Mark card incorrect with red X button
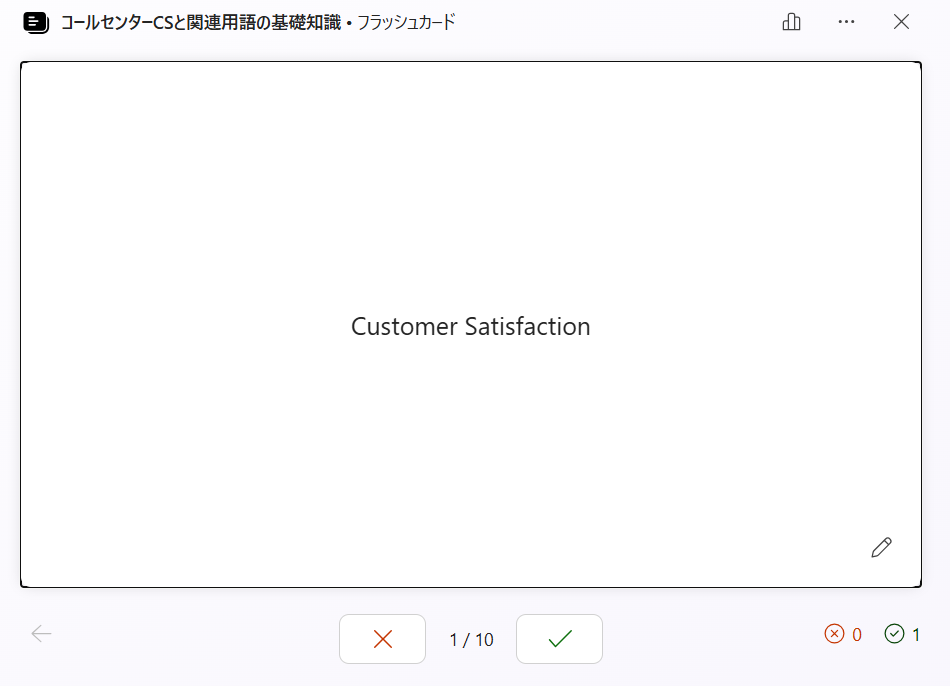The height and width of the screenshot is (686, 950). 382,639
